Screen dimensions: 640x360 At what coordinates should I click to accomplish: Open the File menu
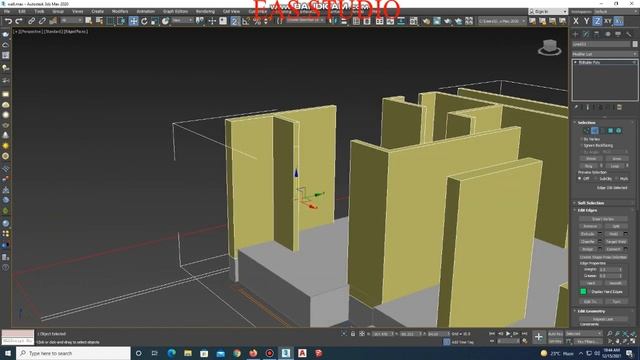click(7, 11)
